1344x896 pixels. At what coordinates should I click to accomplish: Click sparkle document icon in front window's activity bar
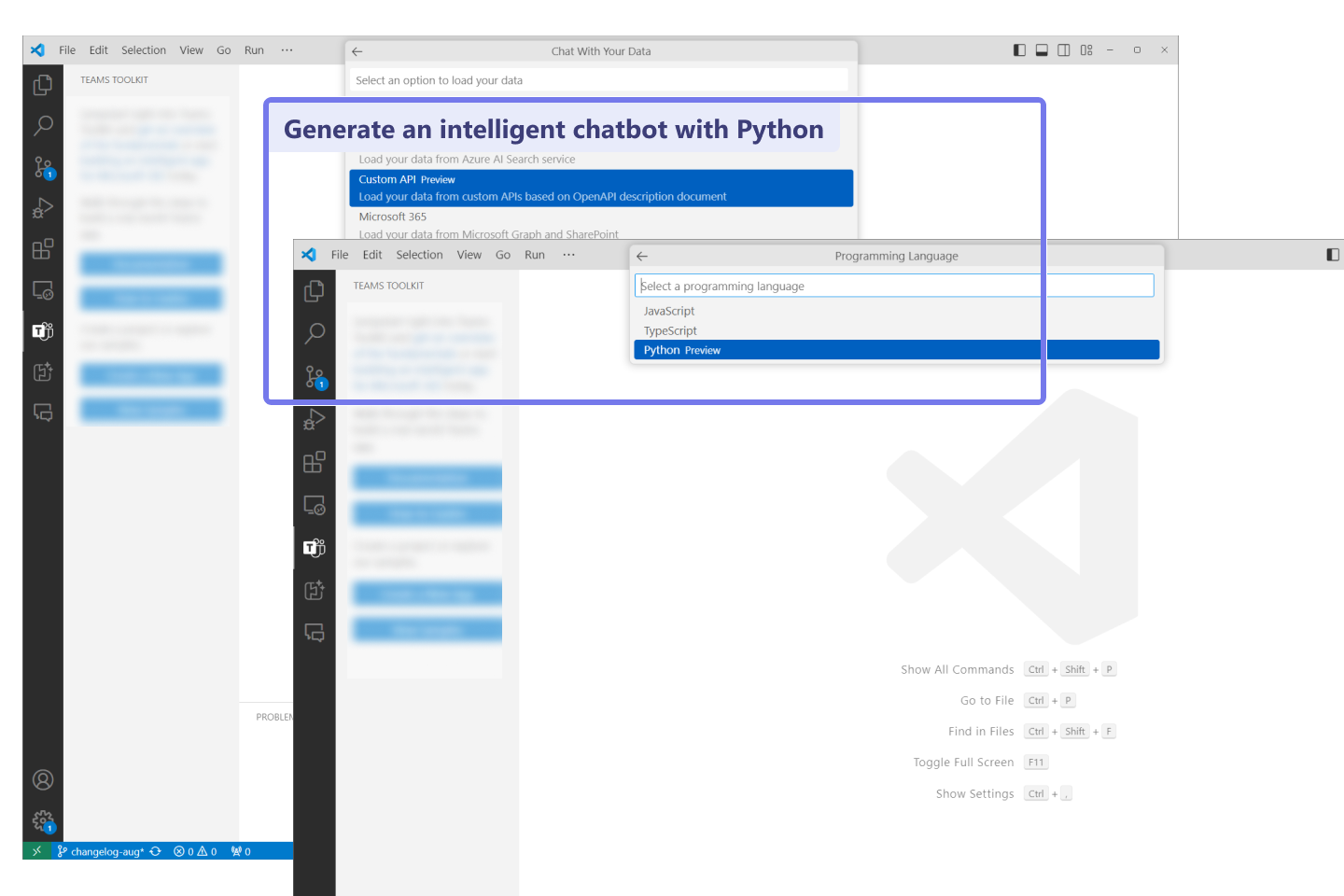tap(315, 590)
